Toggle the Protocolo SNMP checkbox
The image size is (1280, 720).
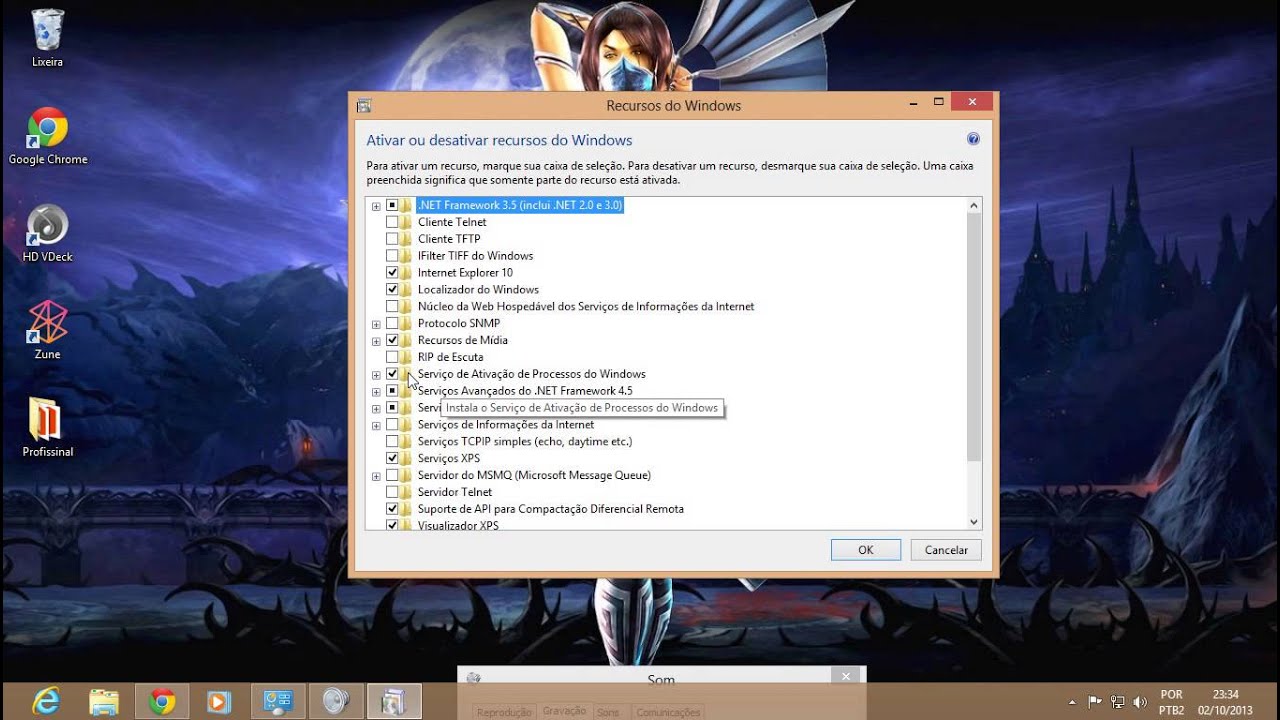pos(392,323)
